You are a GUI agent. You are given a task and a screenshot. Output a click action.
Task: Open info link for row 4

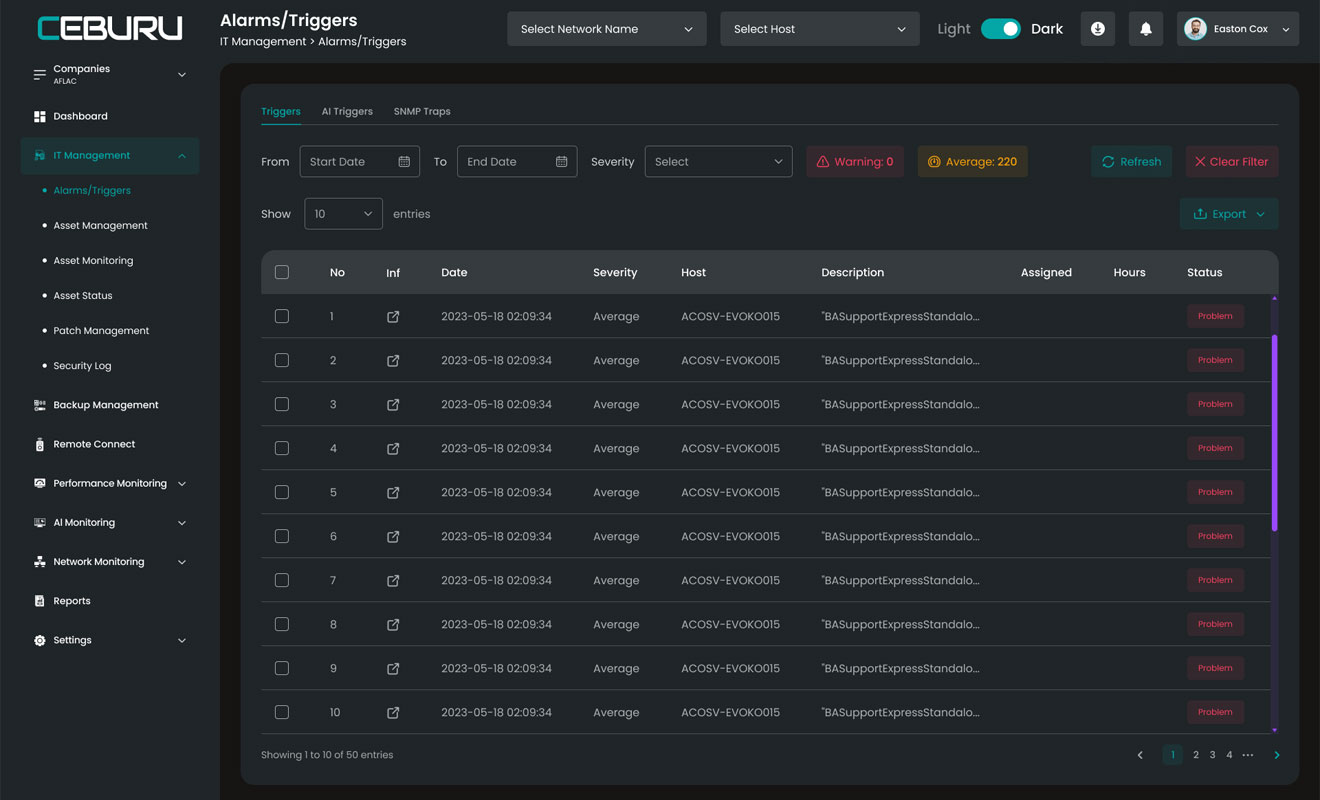point(393,448)
